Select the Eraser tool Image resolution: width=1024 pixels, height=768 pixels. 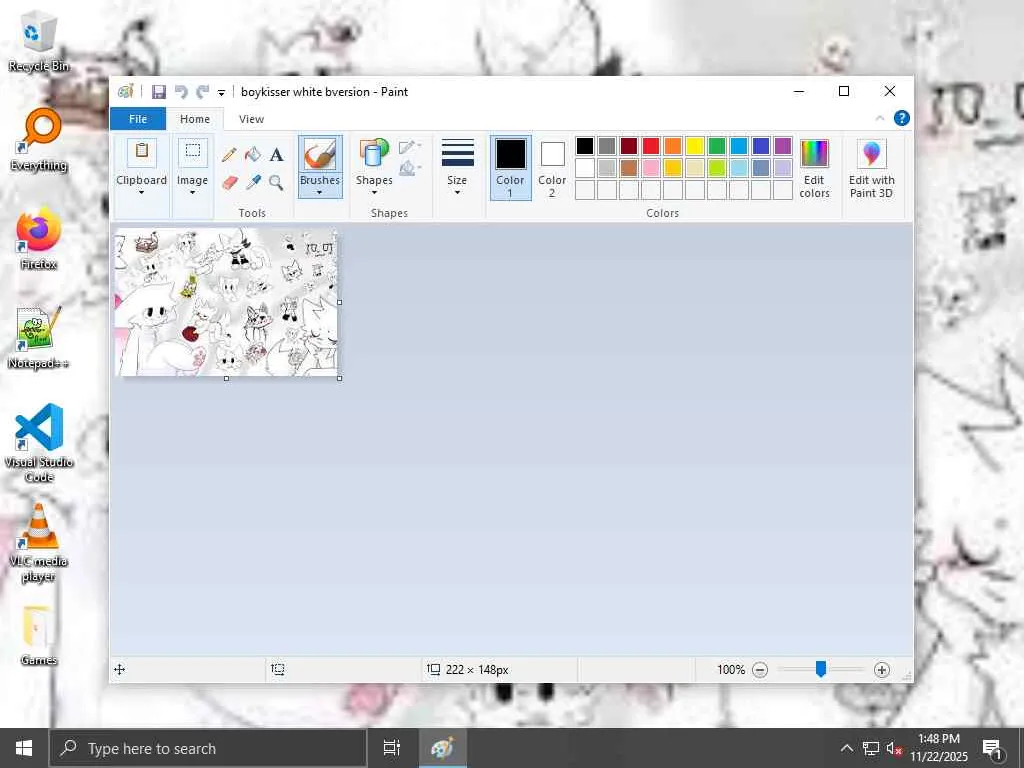[x=229, y=182]
